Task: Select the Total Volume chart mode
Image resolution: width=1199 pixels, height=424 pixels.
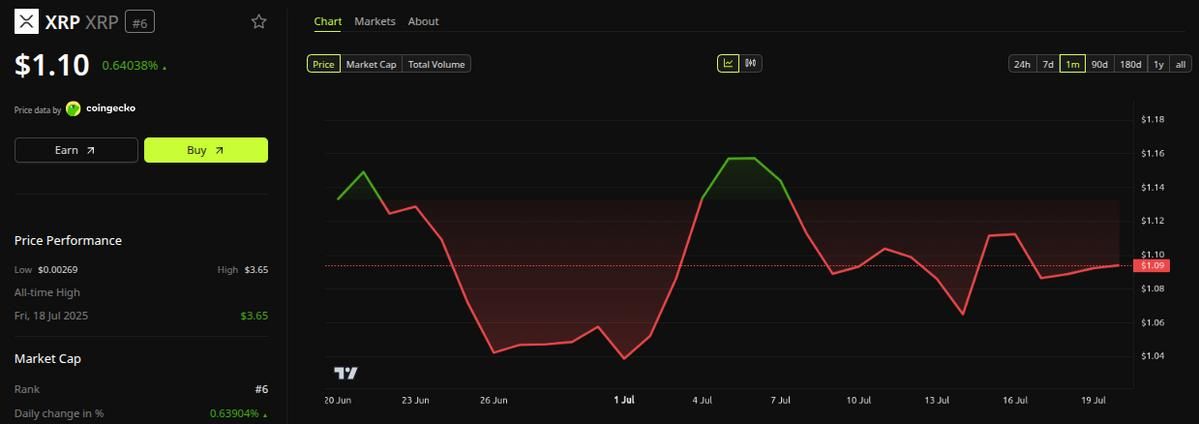Action: (436, 64)
